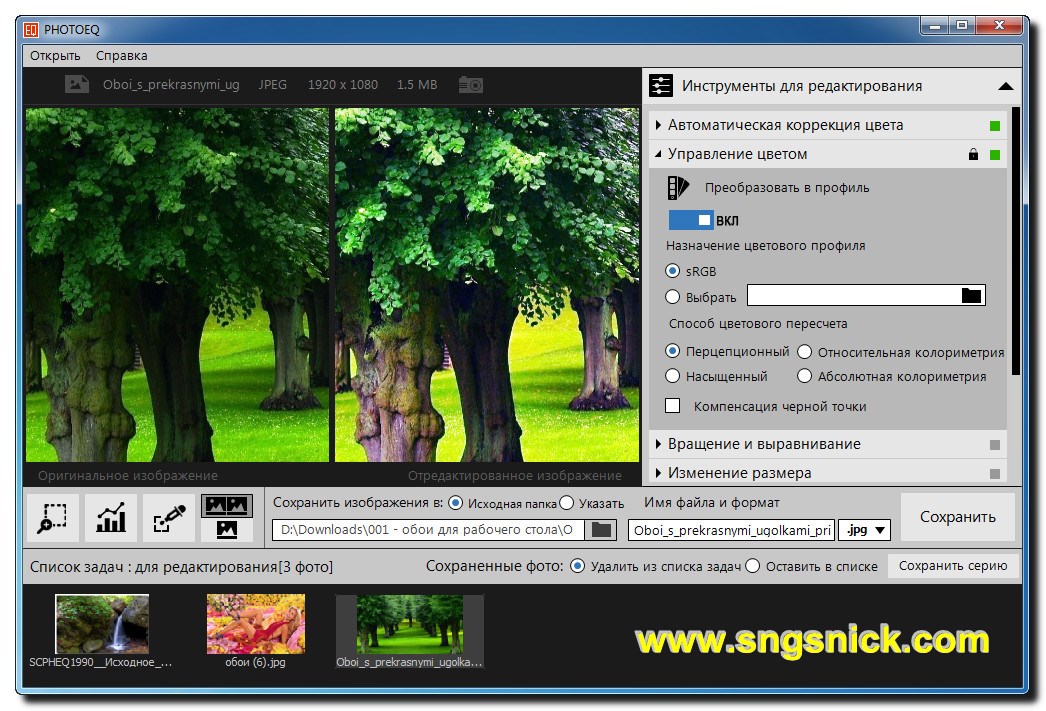1046x711 pixels.
Task: Select Оставить в списке option
Action: [x=752, y=566]
